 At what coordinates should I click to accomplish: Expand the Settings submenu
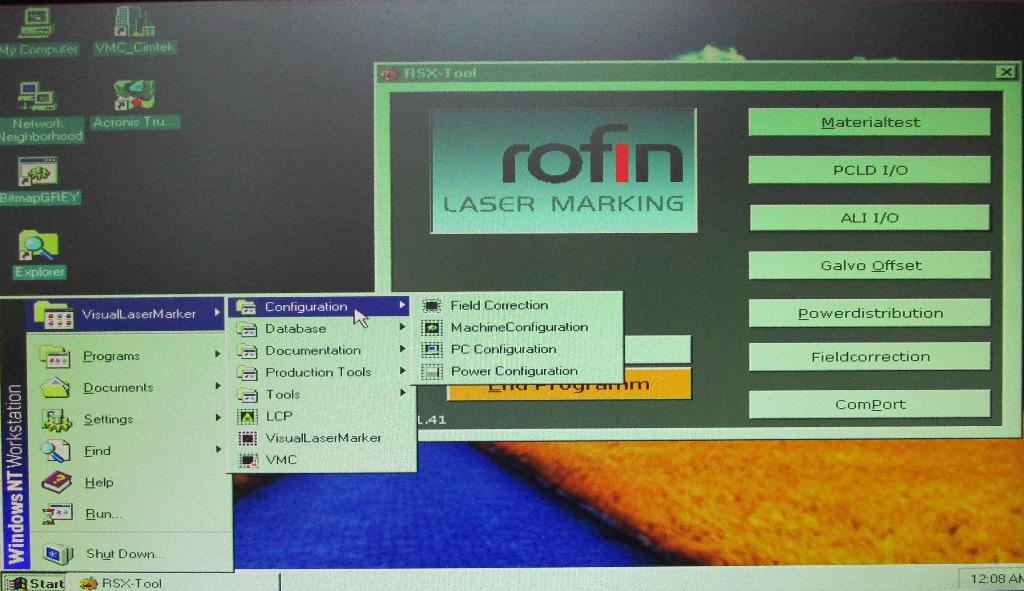pyautogui.click(x=110, y=419)
